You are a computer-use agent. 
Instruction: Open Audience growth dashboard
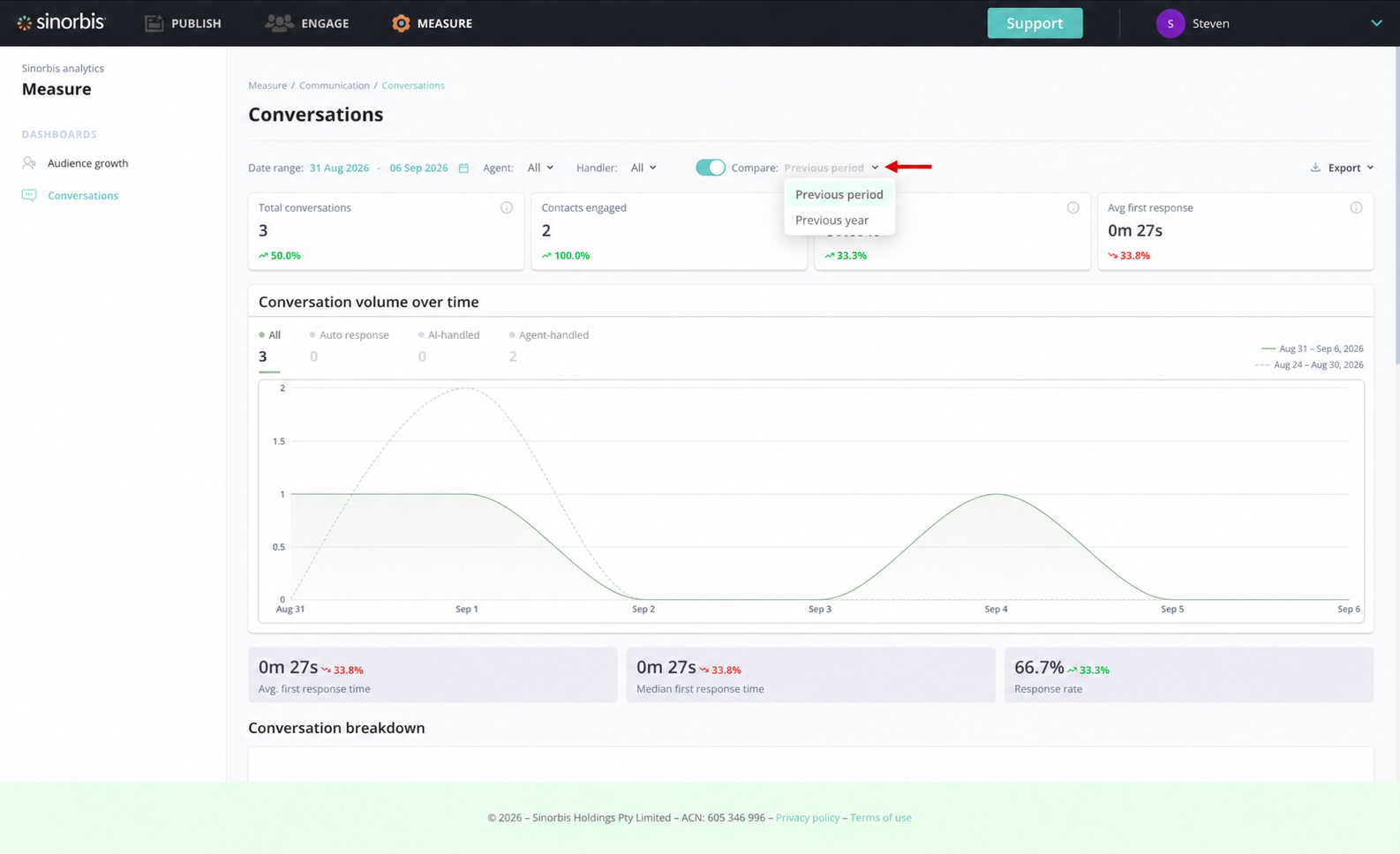[87, 163]
